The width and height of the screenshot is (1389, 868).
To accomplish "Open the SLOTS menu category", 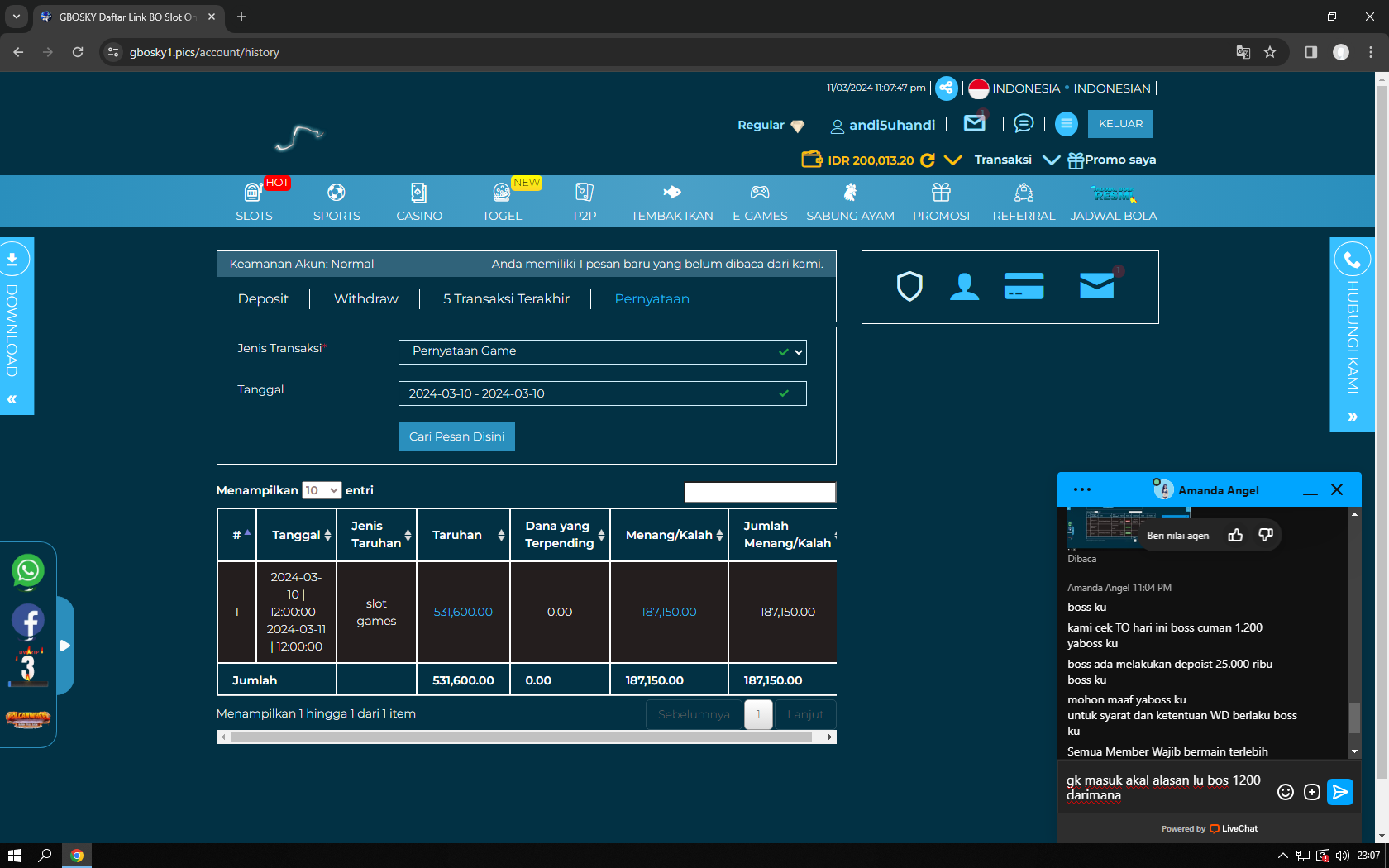I will point(254,203).
